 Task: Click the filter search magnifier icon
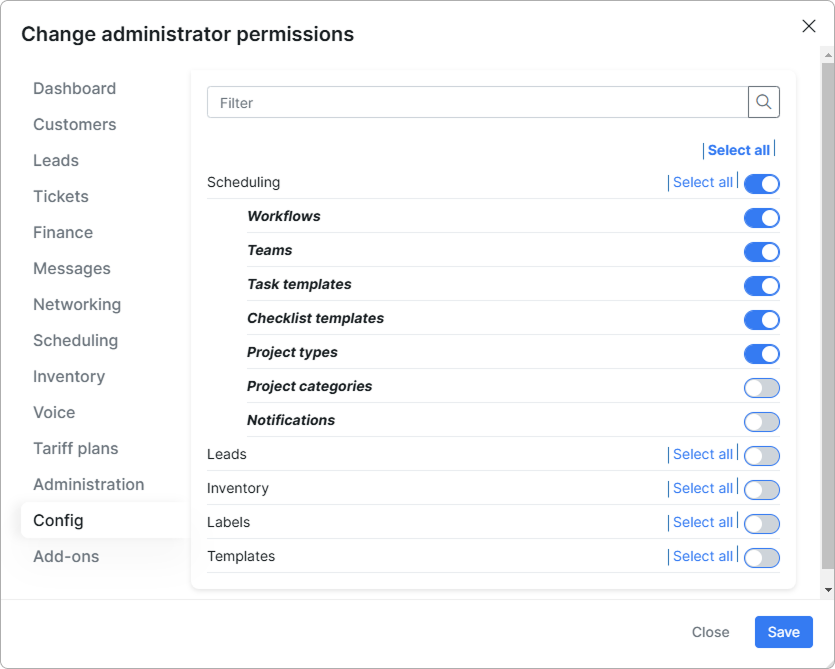[764, 102]
